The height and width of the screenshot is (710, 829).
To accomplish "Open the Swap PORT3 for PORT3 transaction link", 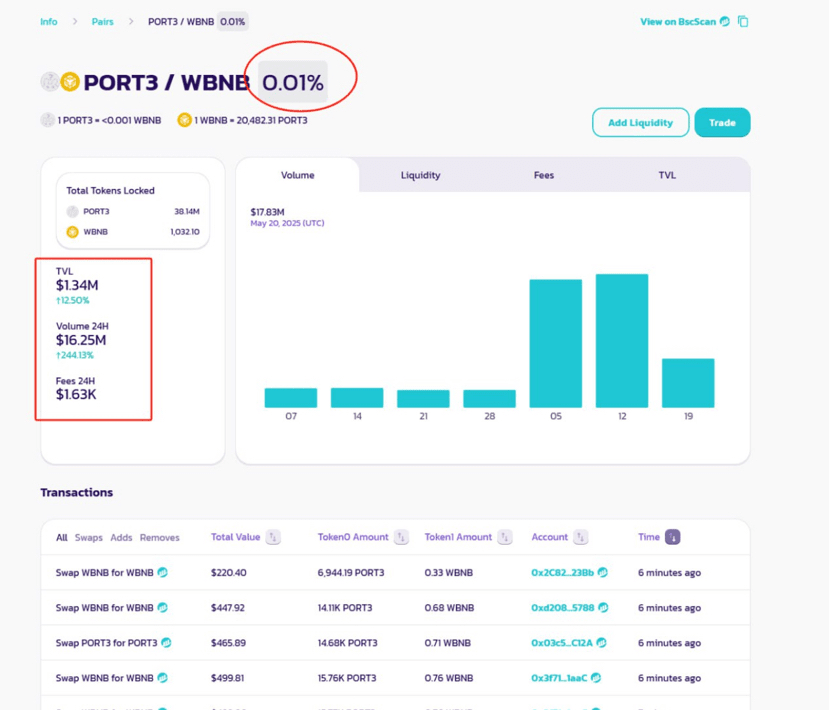I will point(106,643).
